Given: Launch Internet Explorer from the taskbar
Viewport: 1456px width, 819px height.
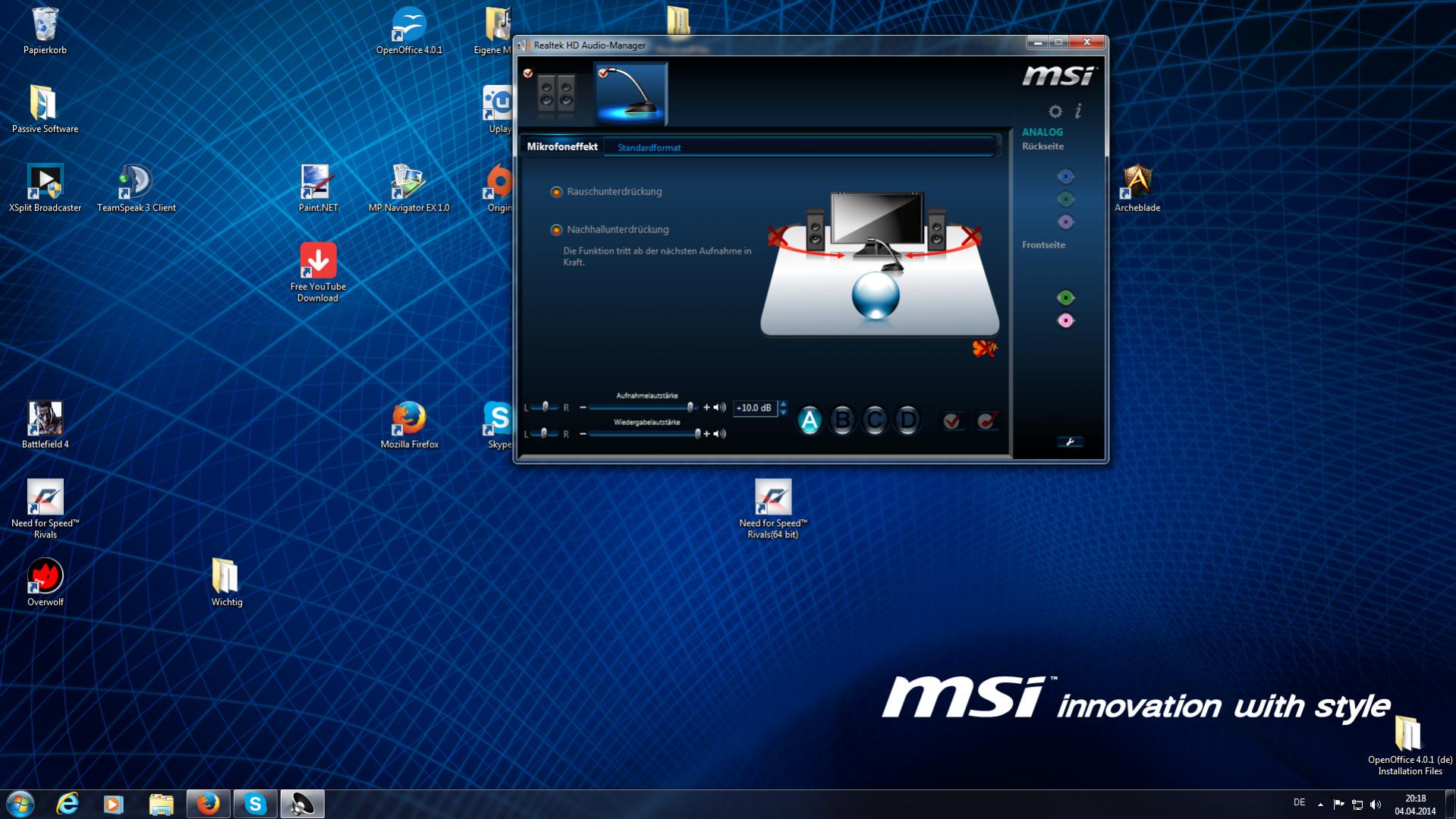Looking at the screenshot, I should pyautogui.click(x=68, y=804).
